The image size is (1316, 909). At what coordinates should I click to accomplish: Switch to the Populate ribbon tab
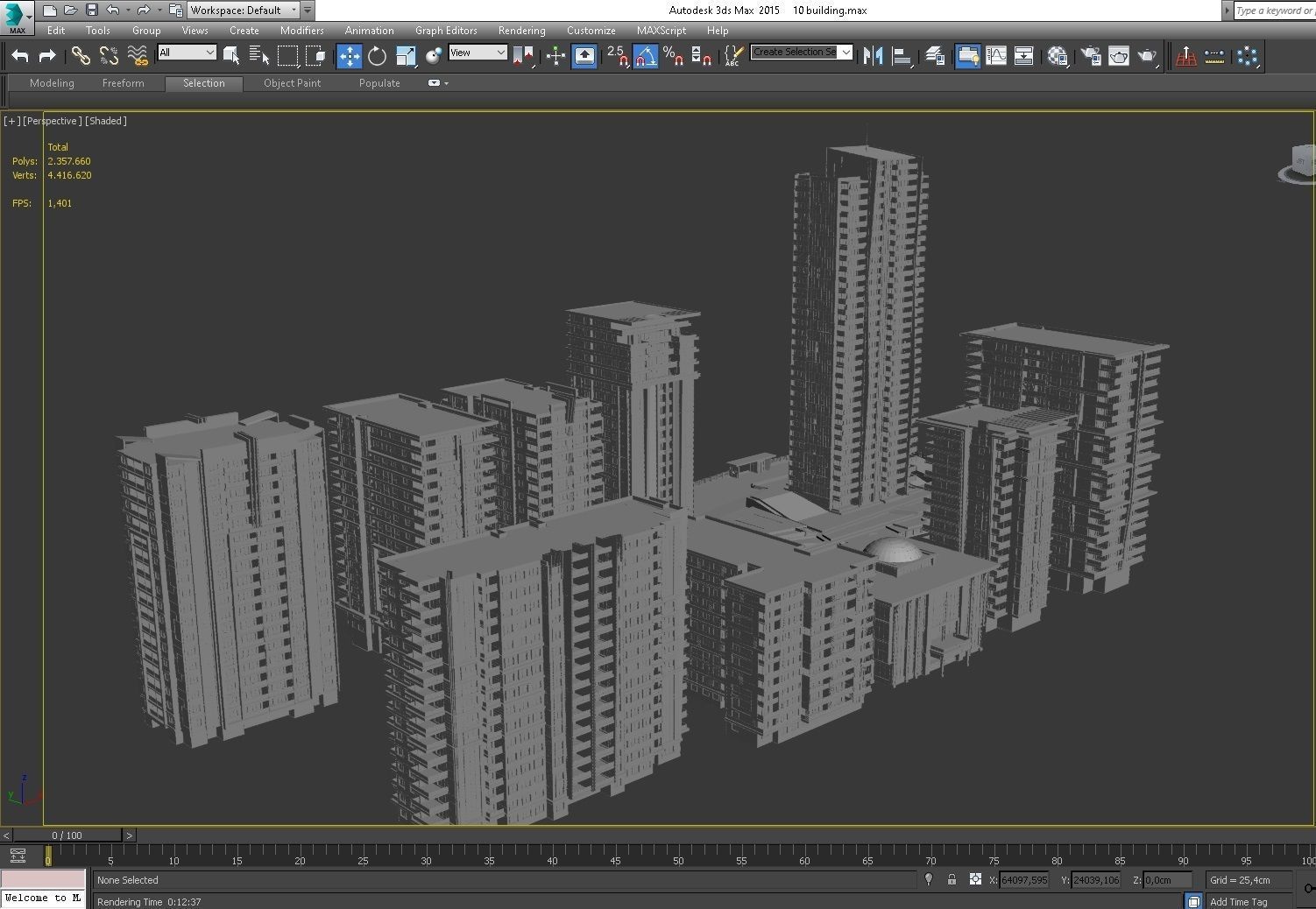pyautogui.click(x=379, y=83)
